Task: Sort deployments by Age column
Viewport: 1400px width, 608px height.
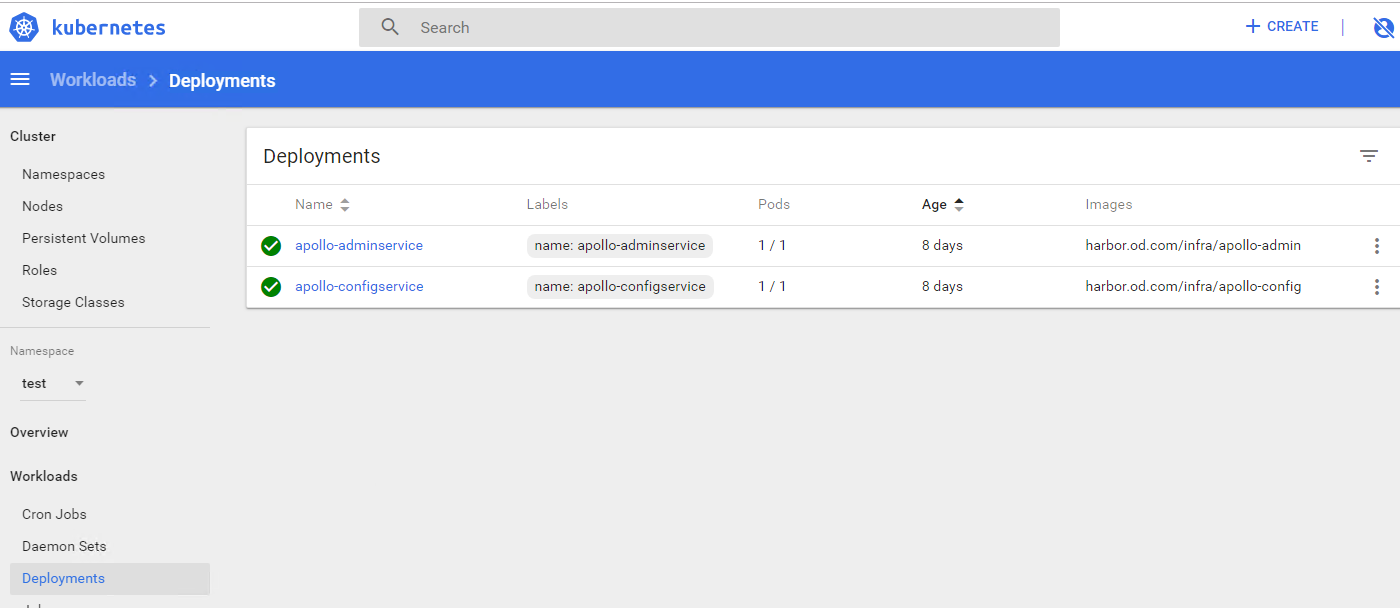Action: click(x=934, y=204)
